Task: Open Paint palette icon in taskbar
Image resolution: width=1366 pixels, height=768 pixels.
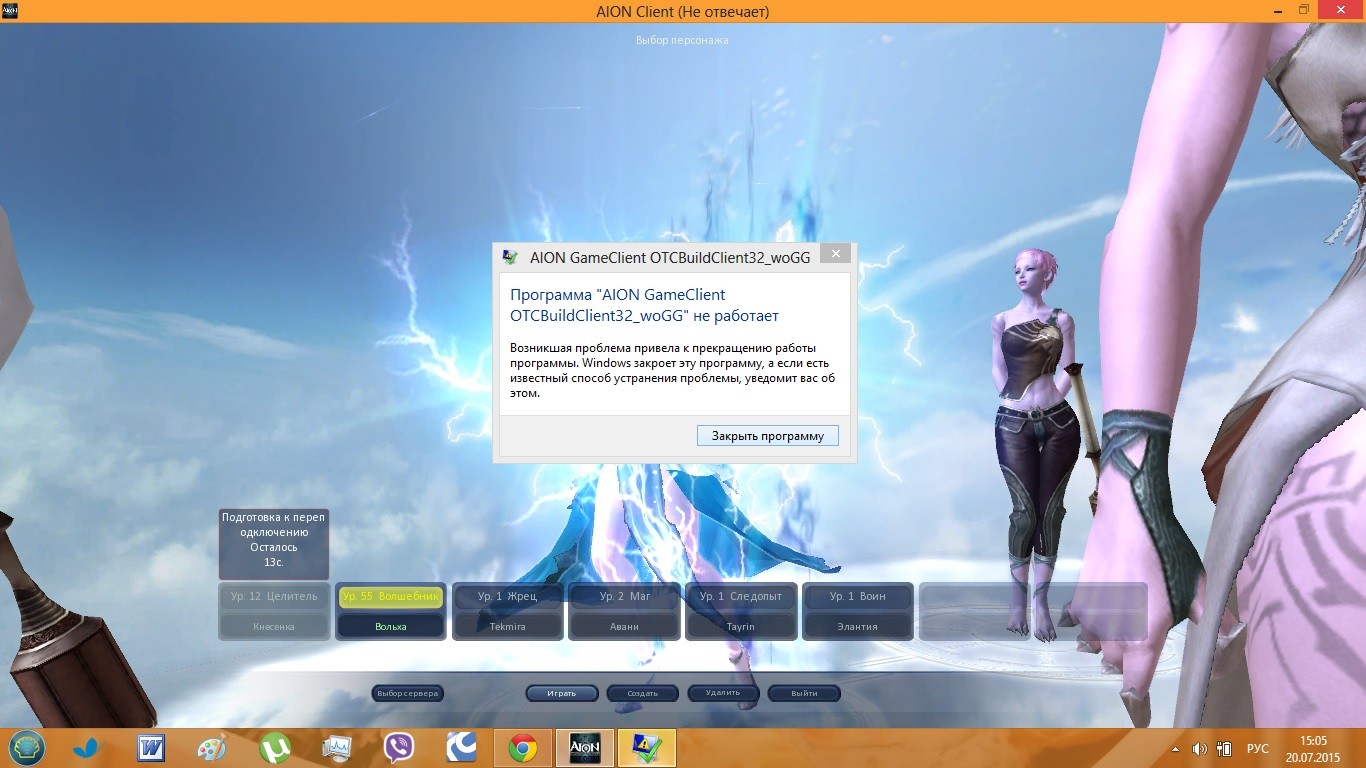Action: point(212,748)
